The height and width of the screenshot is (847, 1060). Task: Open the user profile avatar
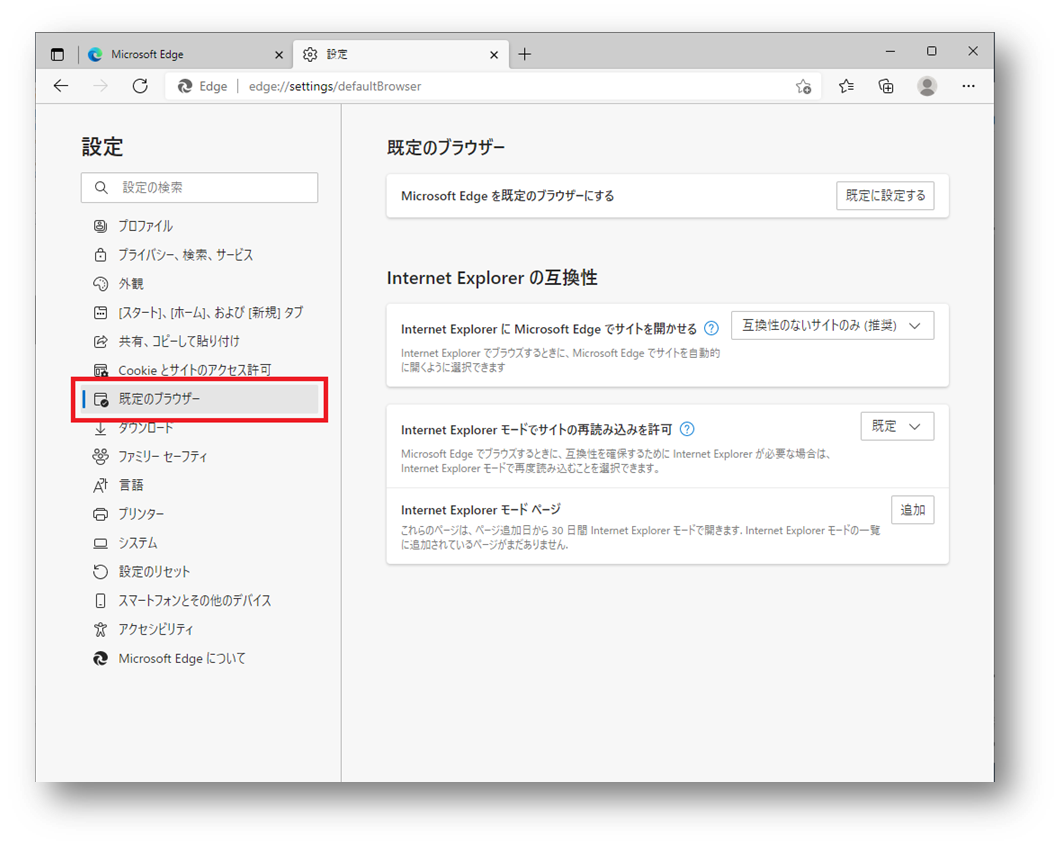click(927, 86)
